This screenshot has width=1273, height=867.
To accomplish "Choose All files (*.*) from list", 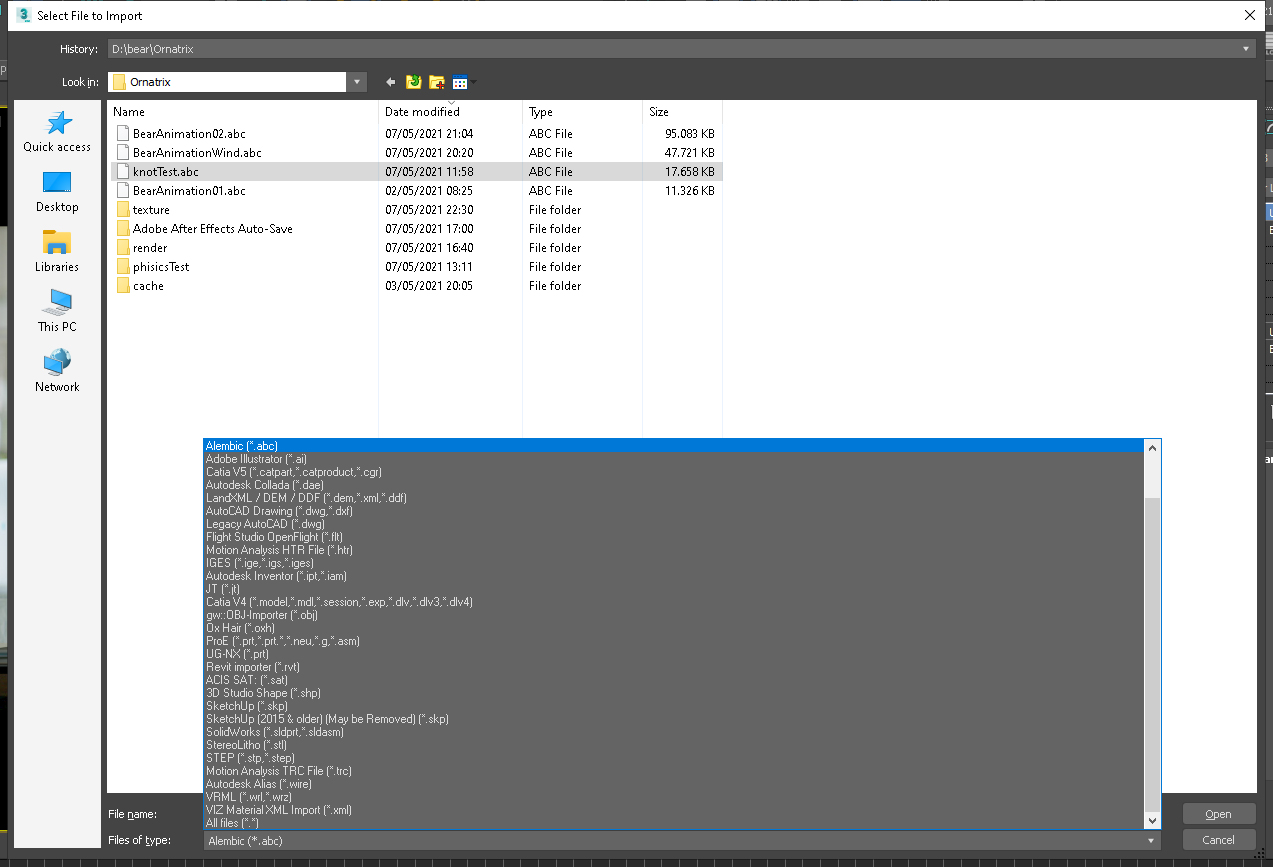I will [x=232, y=823].
